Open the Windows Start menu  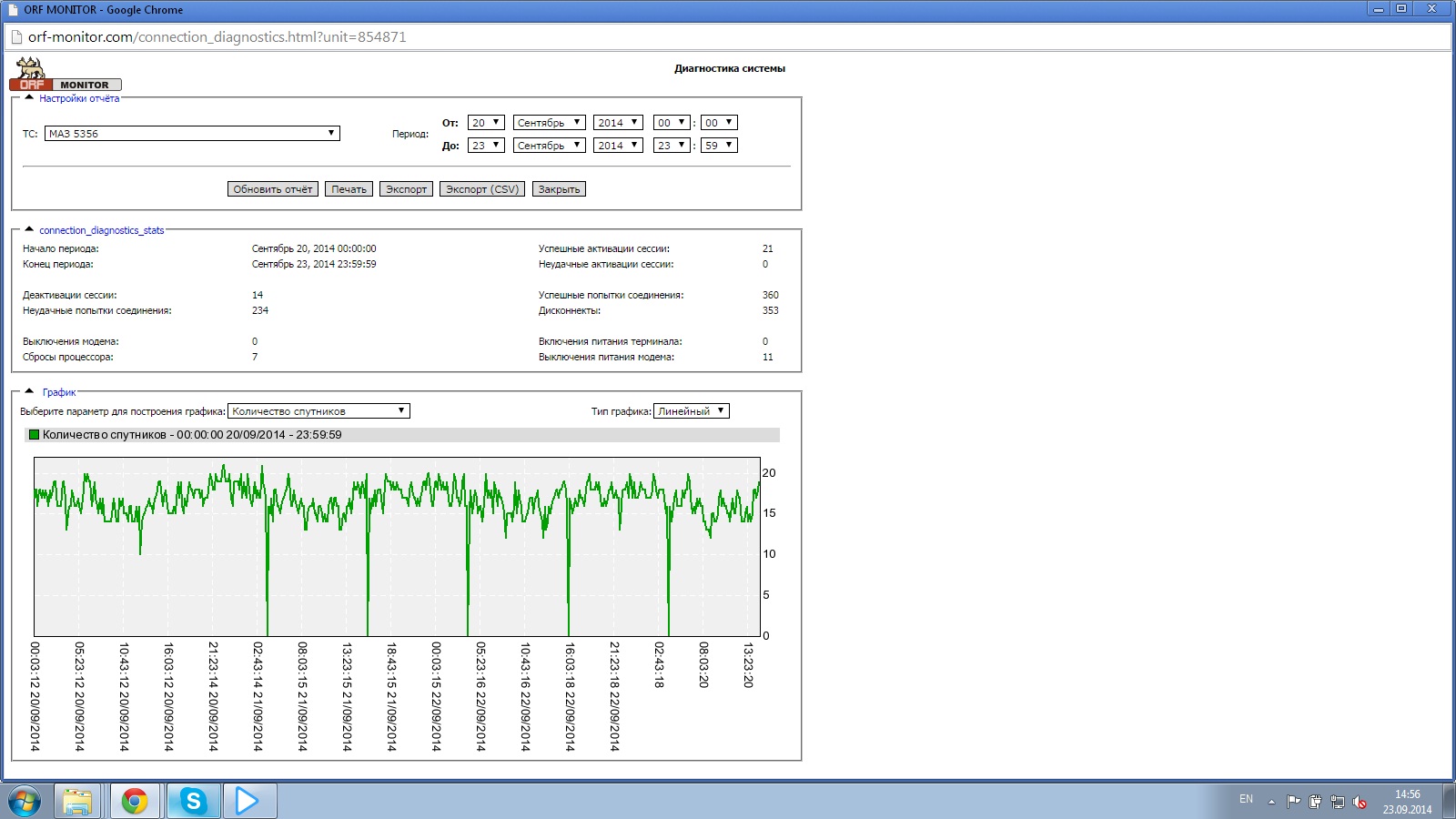pos(25,802)
